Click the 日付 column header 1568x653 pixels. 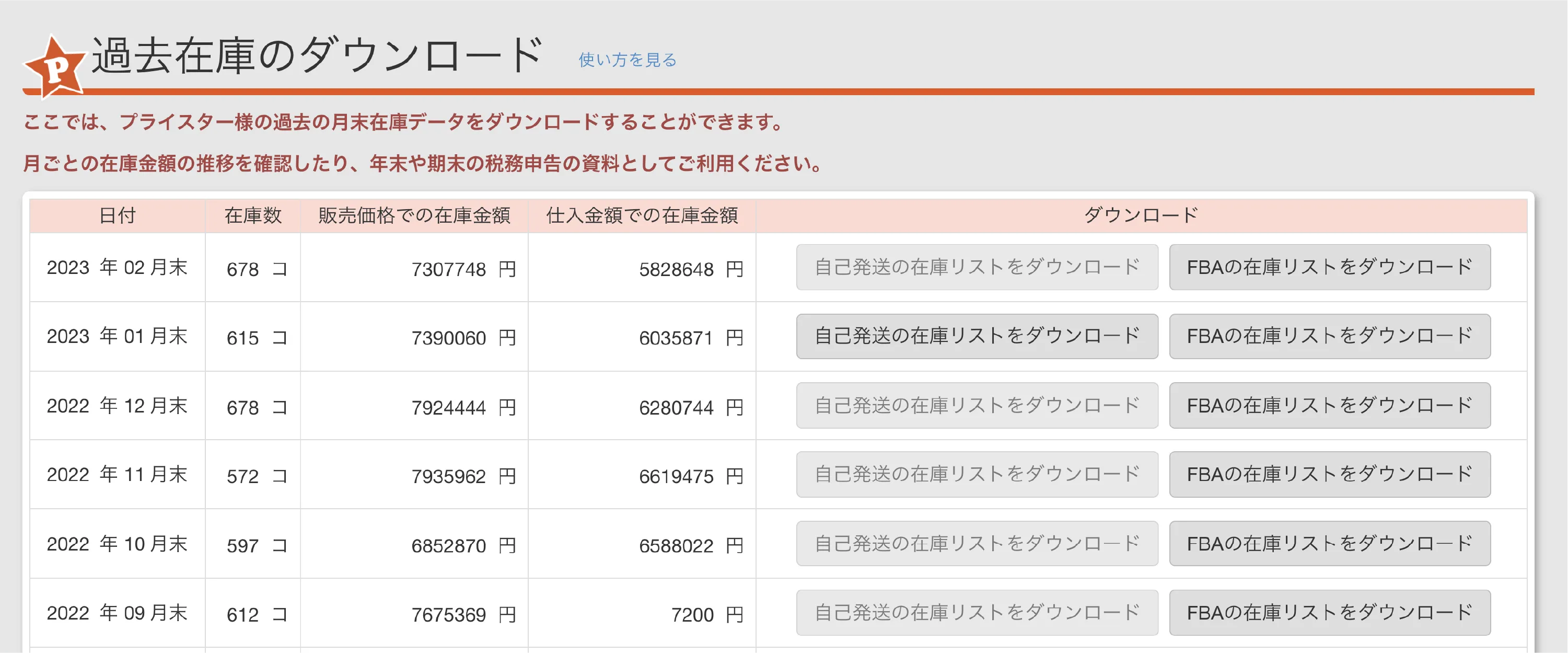[118, 215]
